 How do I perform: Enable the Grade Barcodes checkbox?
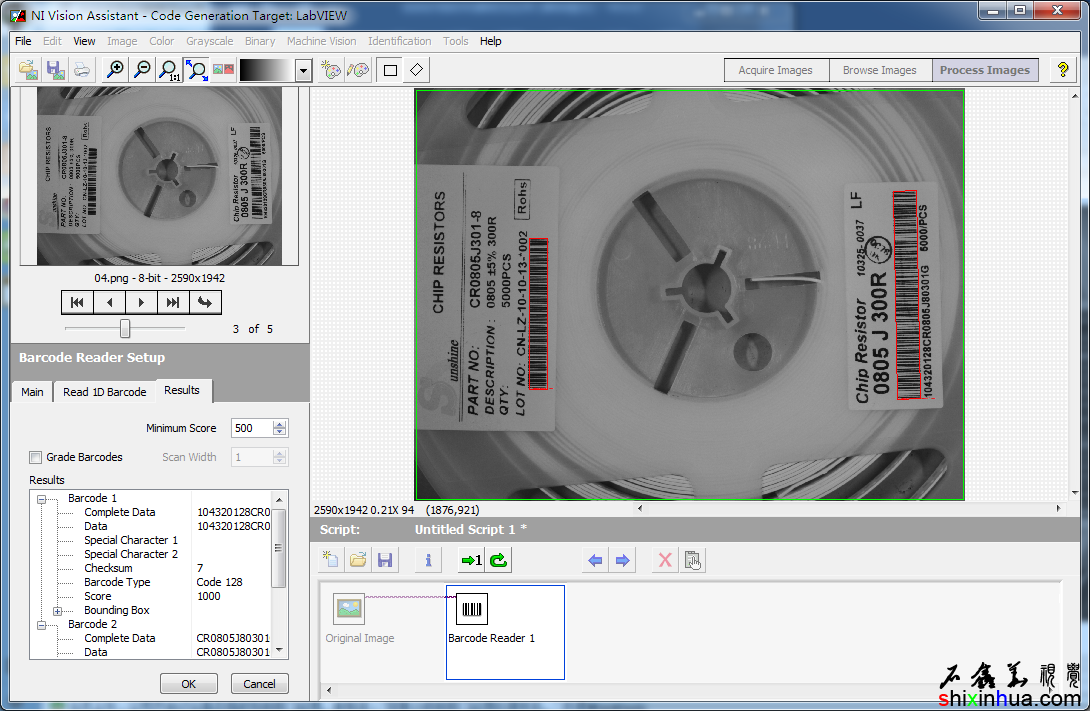(x=36, y=458)
